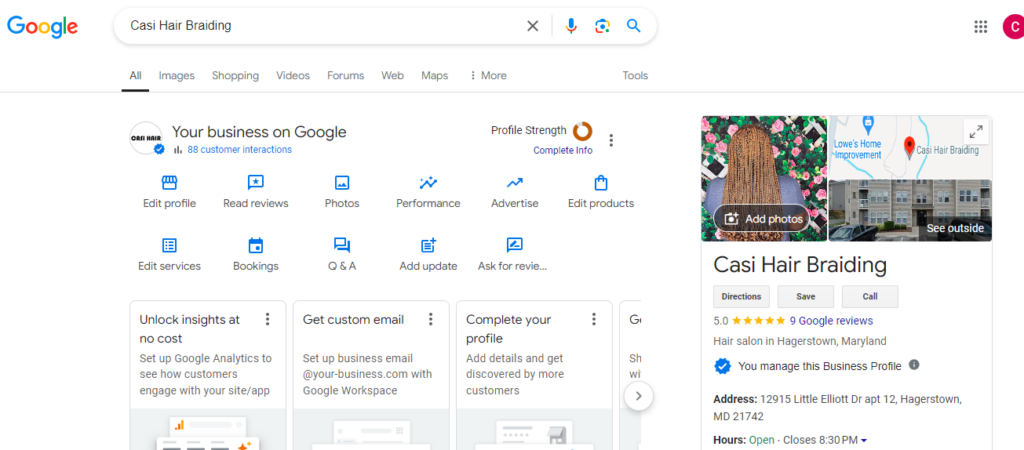Show next suggestion cards with chevron arrow
Image resolution: width=1024 pixels, height=450 pixels.
pyautogui.click(x=639, y=396)
